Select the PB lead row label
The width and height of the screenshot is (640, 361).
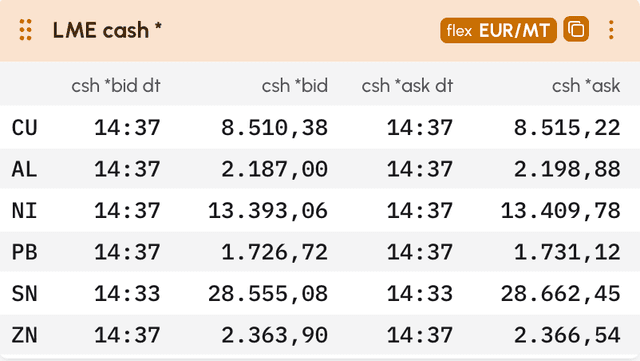[24, 252]
